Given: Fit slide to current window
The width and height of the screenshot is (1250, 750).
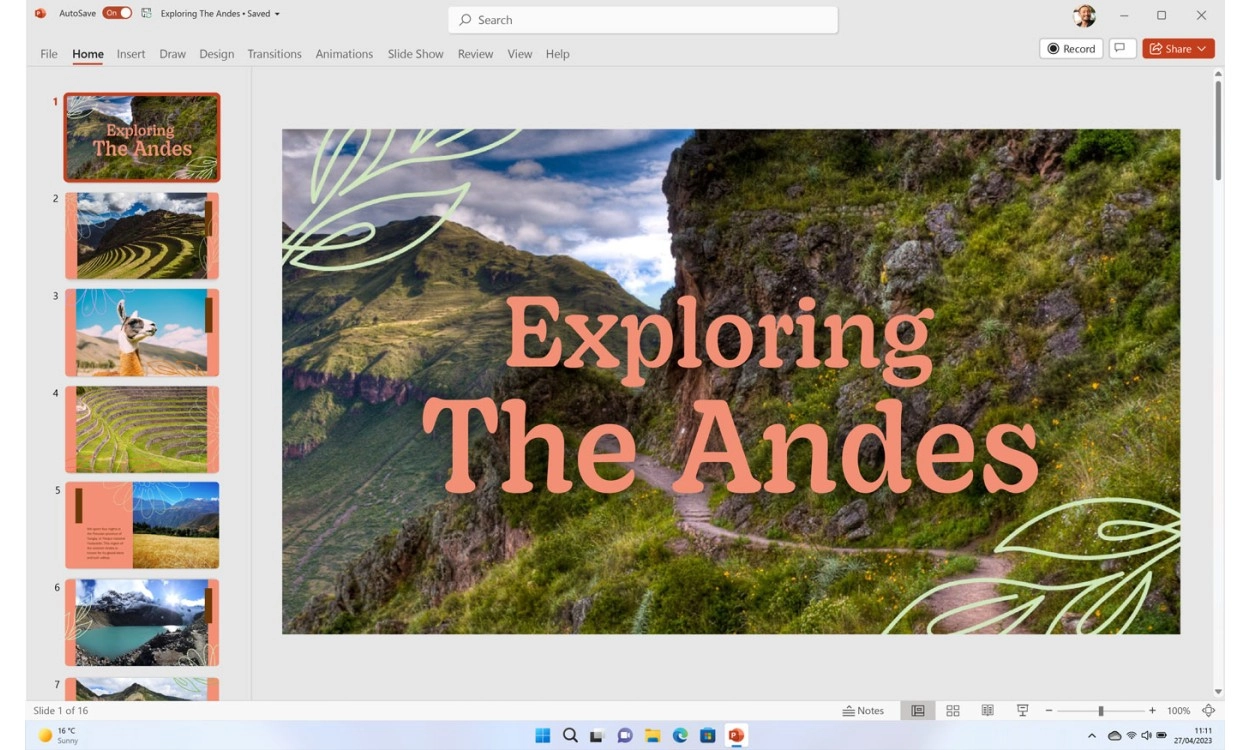Looking at the screenshot, I should click(1208, 710).
